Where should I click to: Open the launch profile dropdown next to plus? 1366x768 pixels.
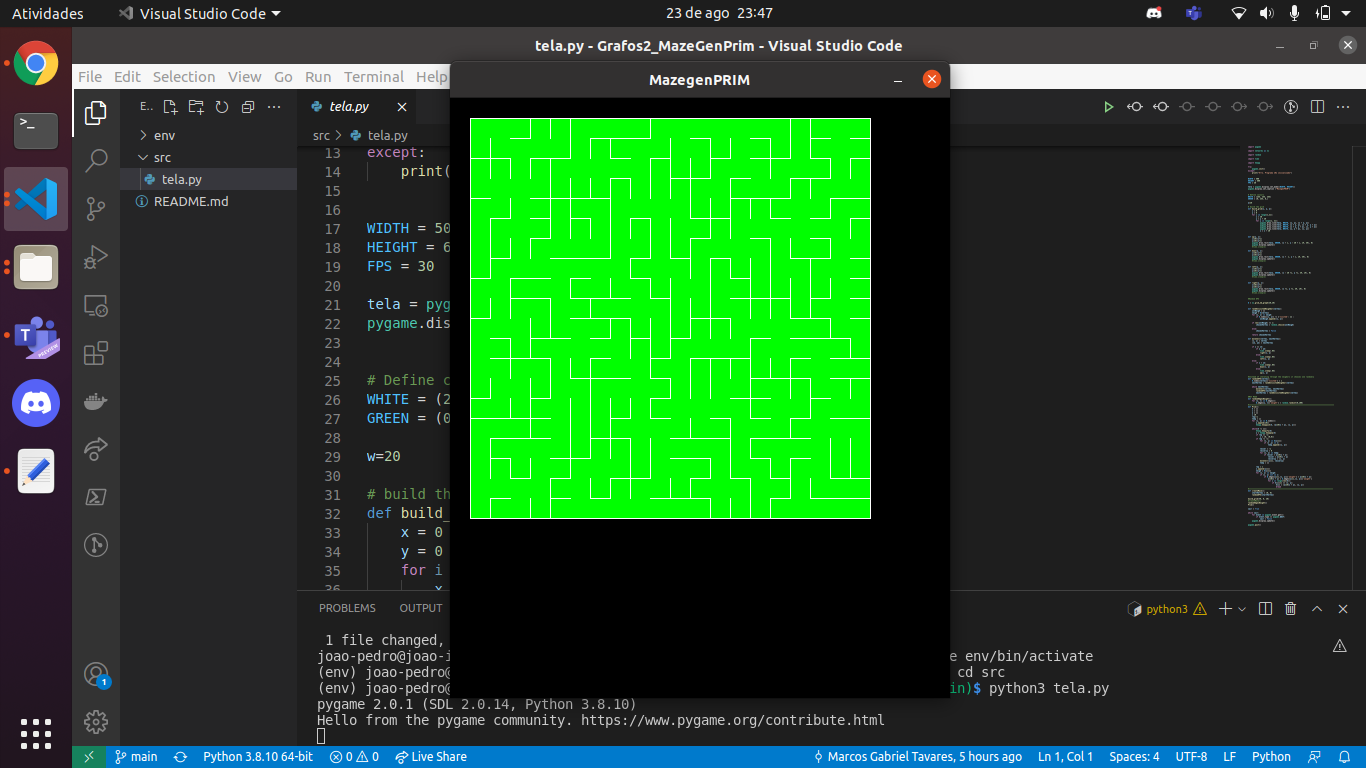tap(1242, 608)
